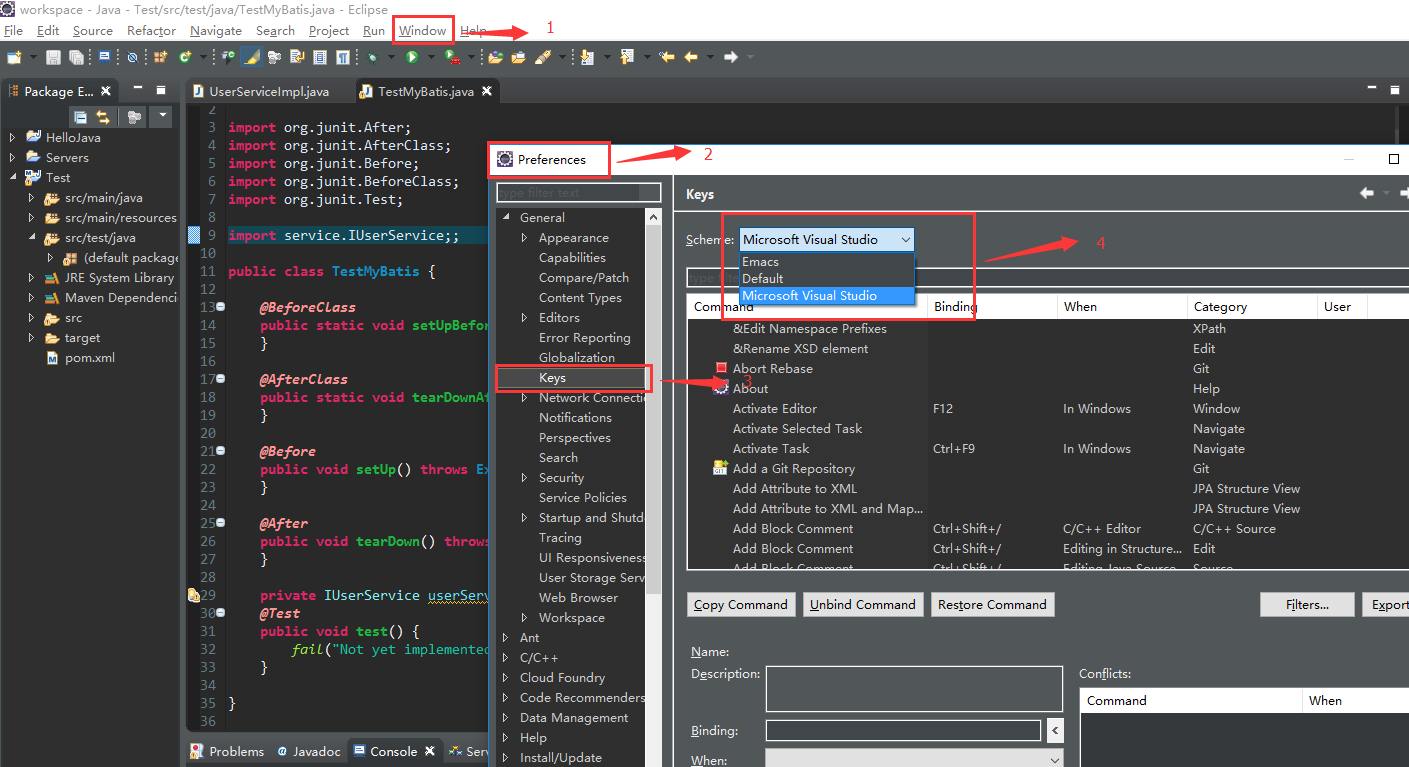The height and width of the screenshot is (767, 1409).
Task: Click the Run External Tools icon
Action: point(452,57)
